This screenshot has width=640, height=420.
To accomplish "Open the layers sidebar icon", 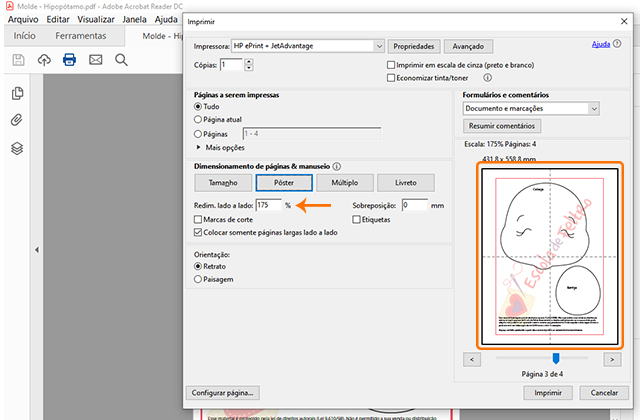I will pyautogui.click(x=17, y=148).
